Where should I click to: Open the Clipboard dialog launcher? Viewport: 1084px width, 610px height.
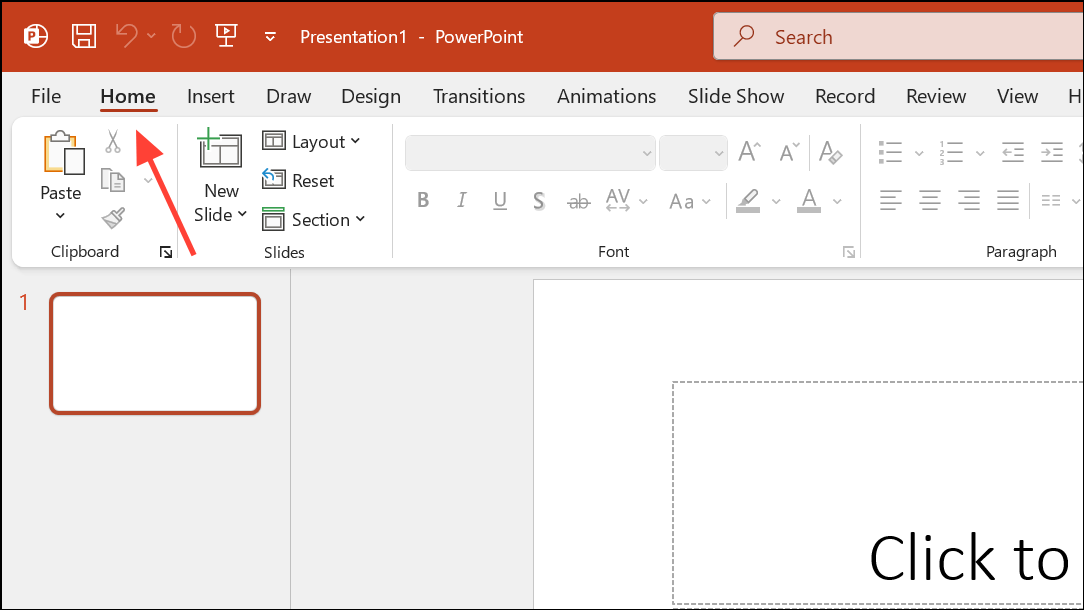(165, 252)
